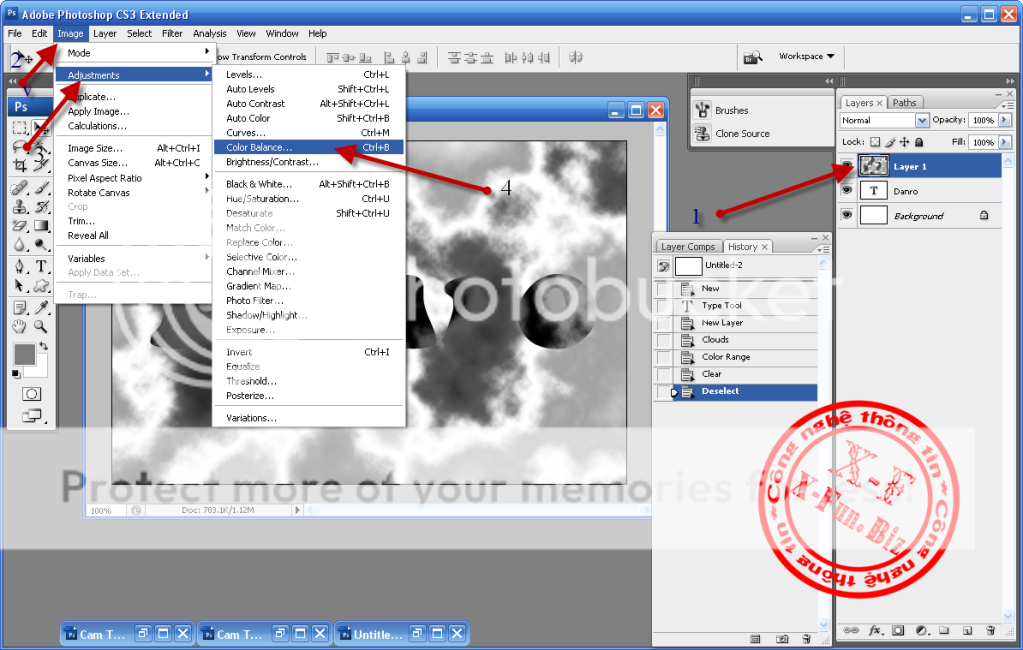Click the link layers icon
The image size is (1023, 650).
point(851,630)
